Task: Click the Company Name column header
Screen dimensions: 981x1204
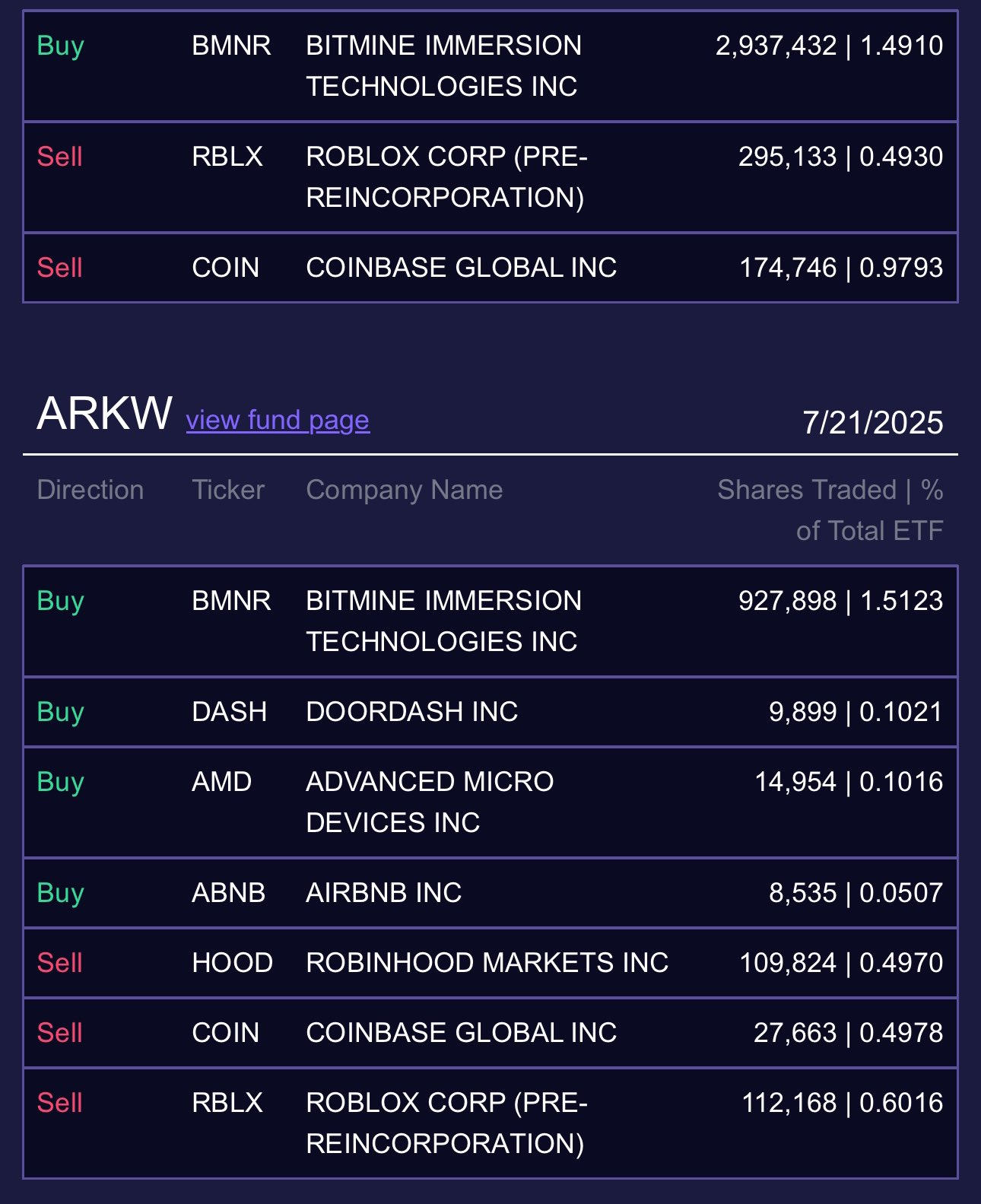Action: coord(405,490)
